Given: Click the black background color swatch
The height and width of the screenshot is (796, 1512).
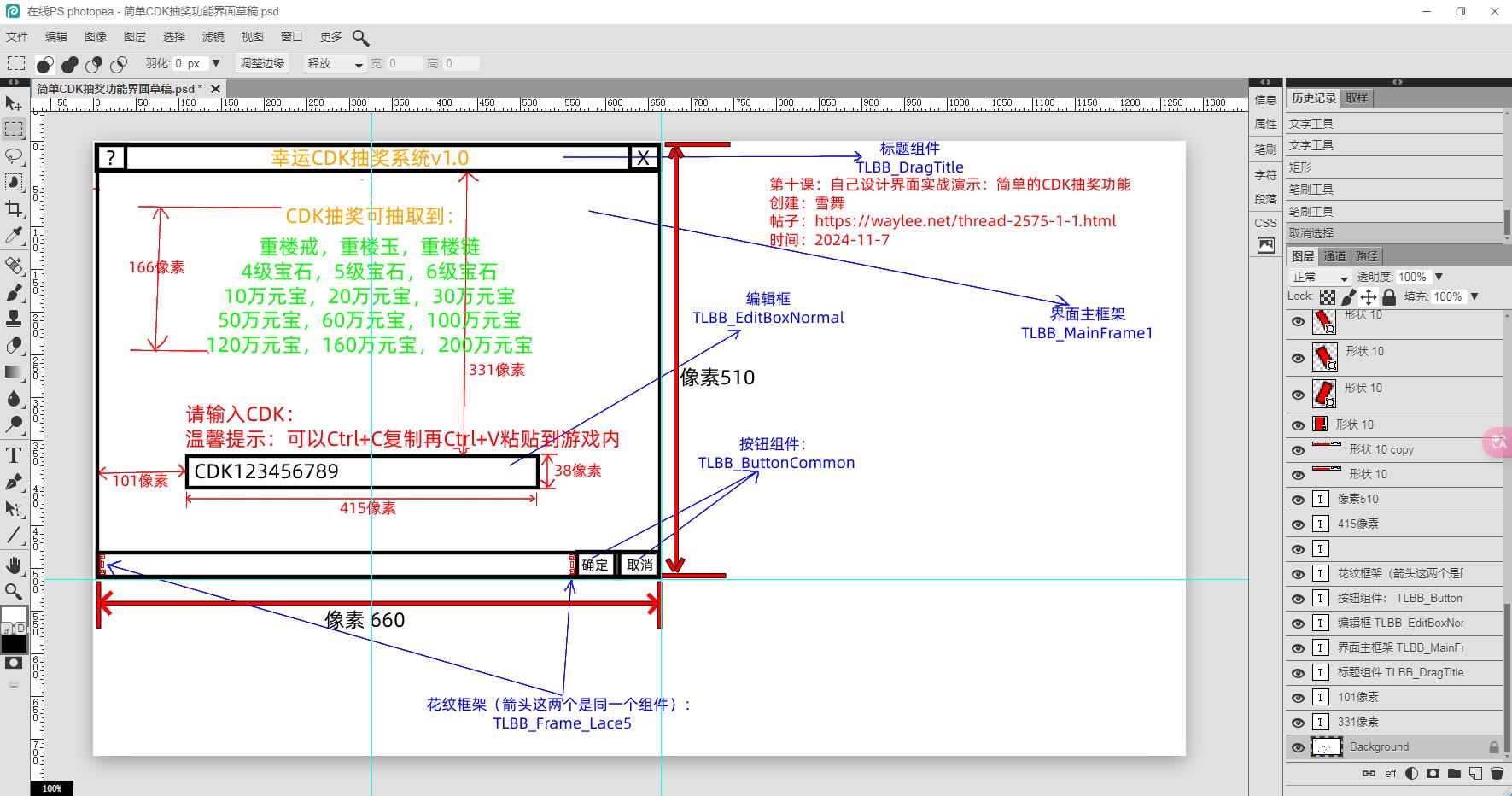Looking at the screenshot, I should click(x=14, y=645).
